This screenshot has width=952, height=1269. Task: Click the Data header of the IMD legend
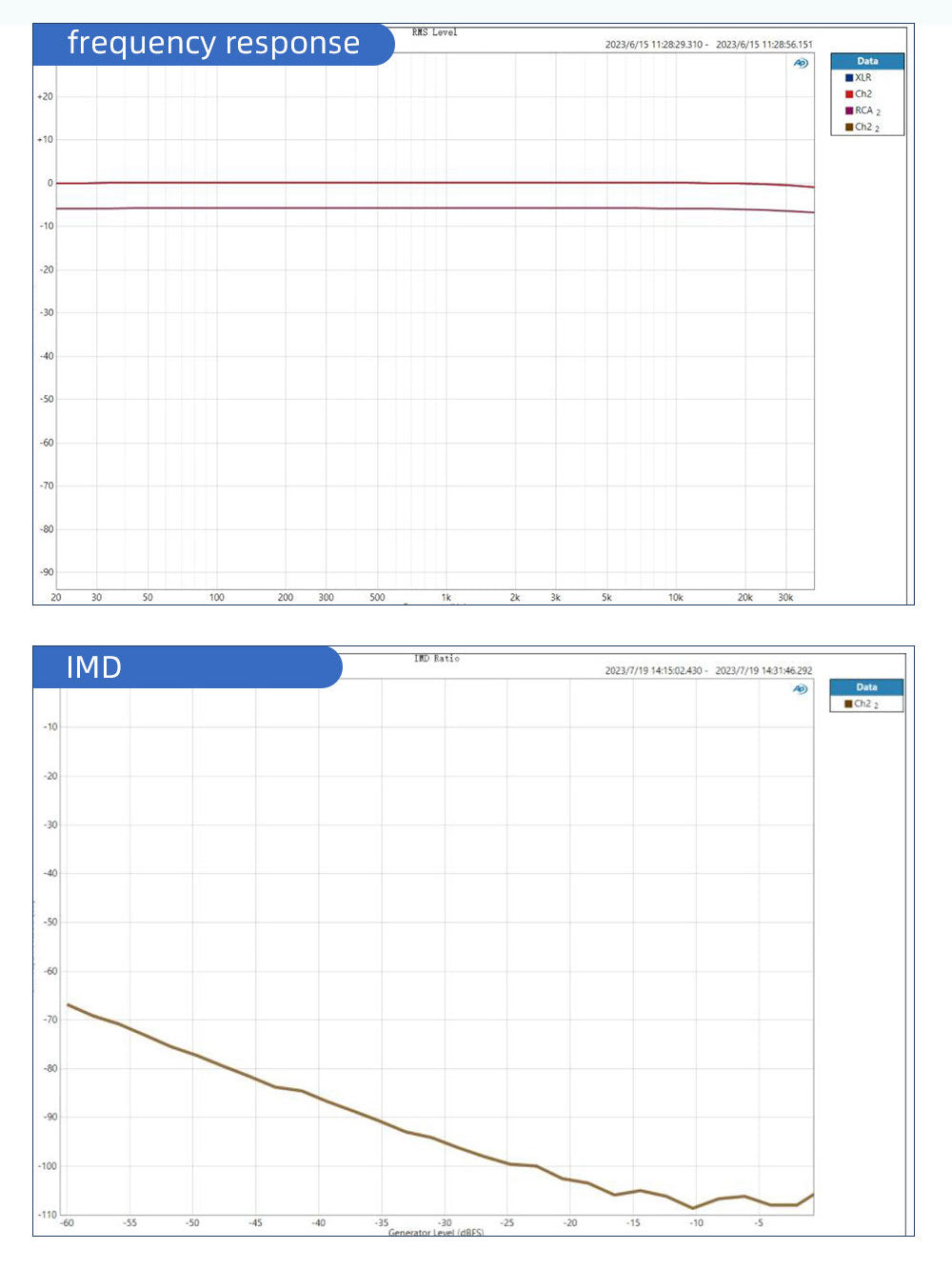point(866,687)
